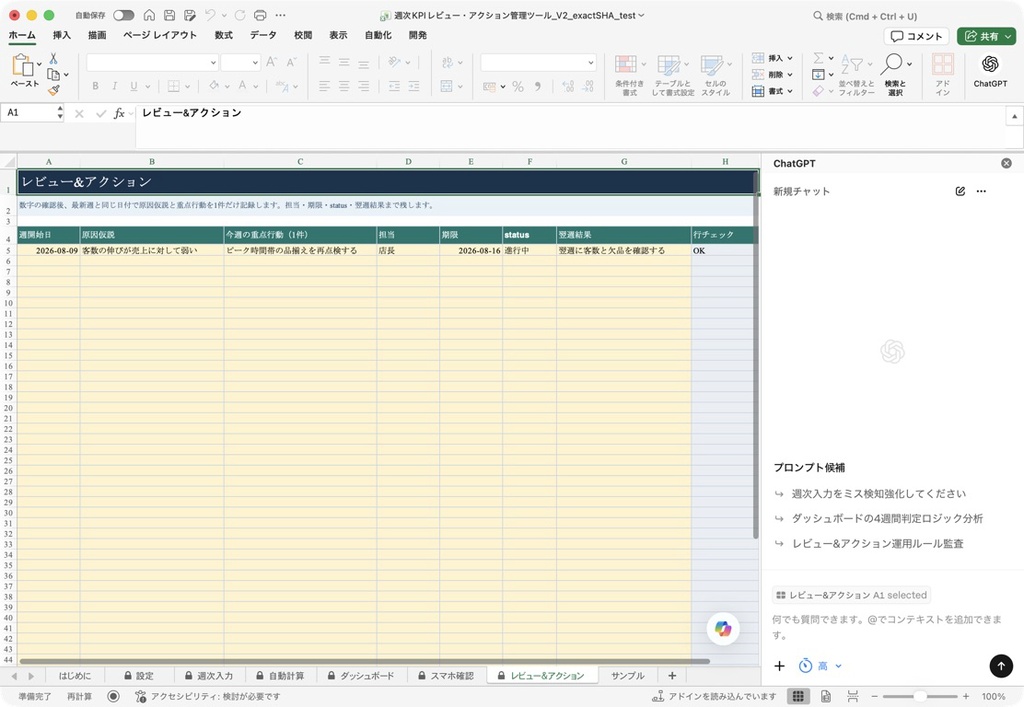Viewport: 1024px width, 707px height.
Task: Select prompt about Review & Action rule audit
Action: [x=878, y=543]
